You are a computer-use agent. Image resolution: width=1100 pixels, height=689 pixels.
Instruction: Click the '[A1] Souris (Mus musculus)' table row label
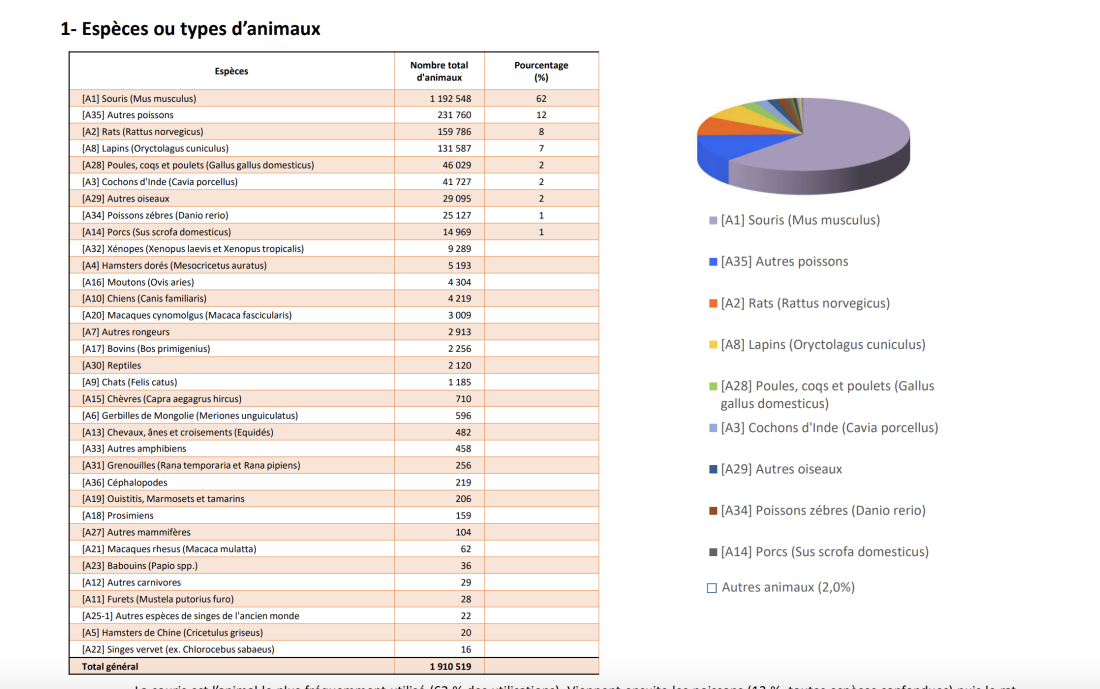[x=139, y=98]
